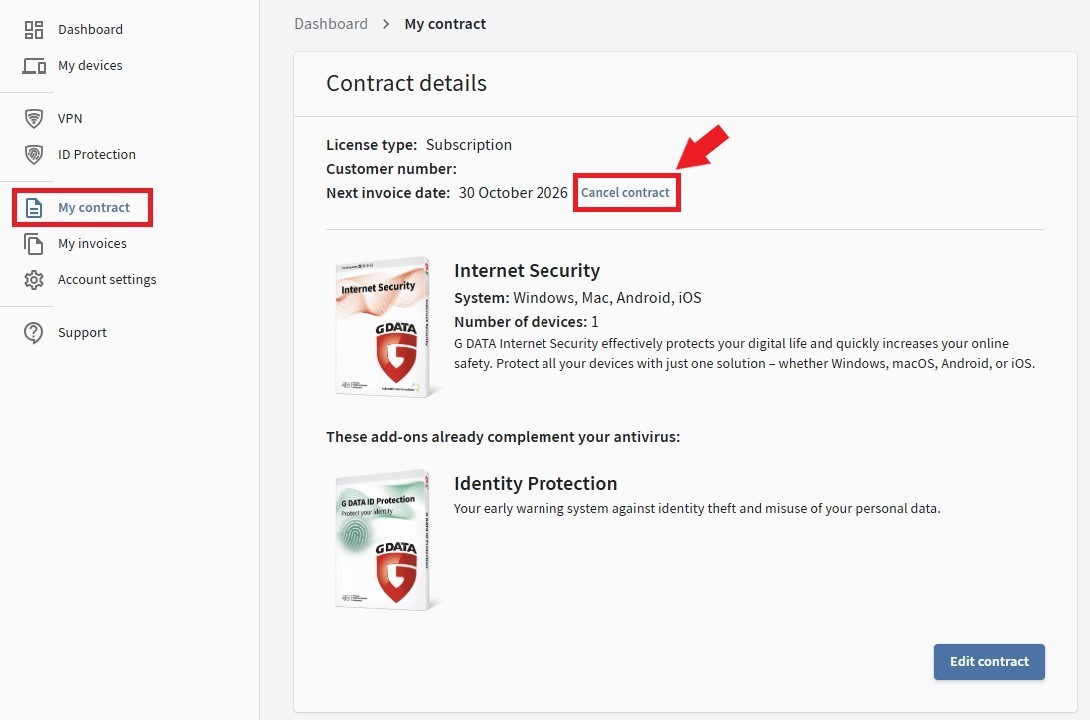Open the Dashboard menu item

coord(90,30)
